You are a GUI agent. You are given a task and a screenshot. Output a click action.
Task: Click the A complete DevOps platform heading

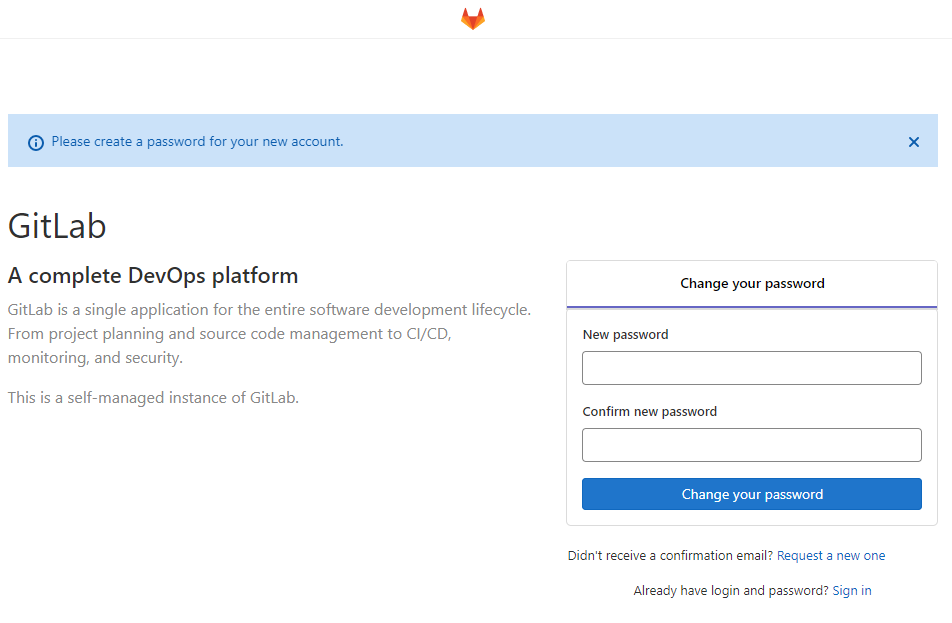tap(153, 276)
